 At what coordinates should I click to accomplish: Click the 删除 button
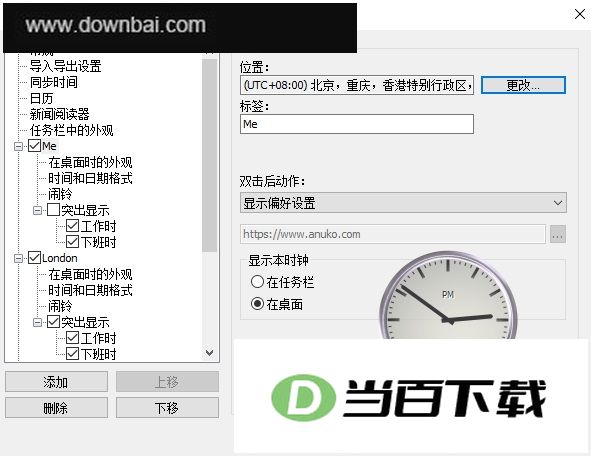pyautogui.click(x=56, y=407)
